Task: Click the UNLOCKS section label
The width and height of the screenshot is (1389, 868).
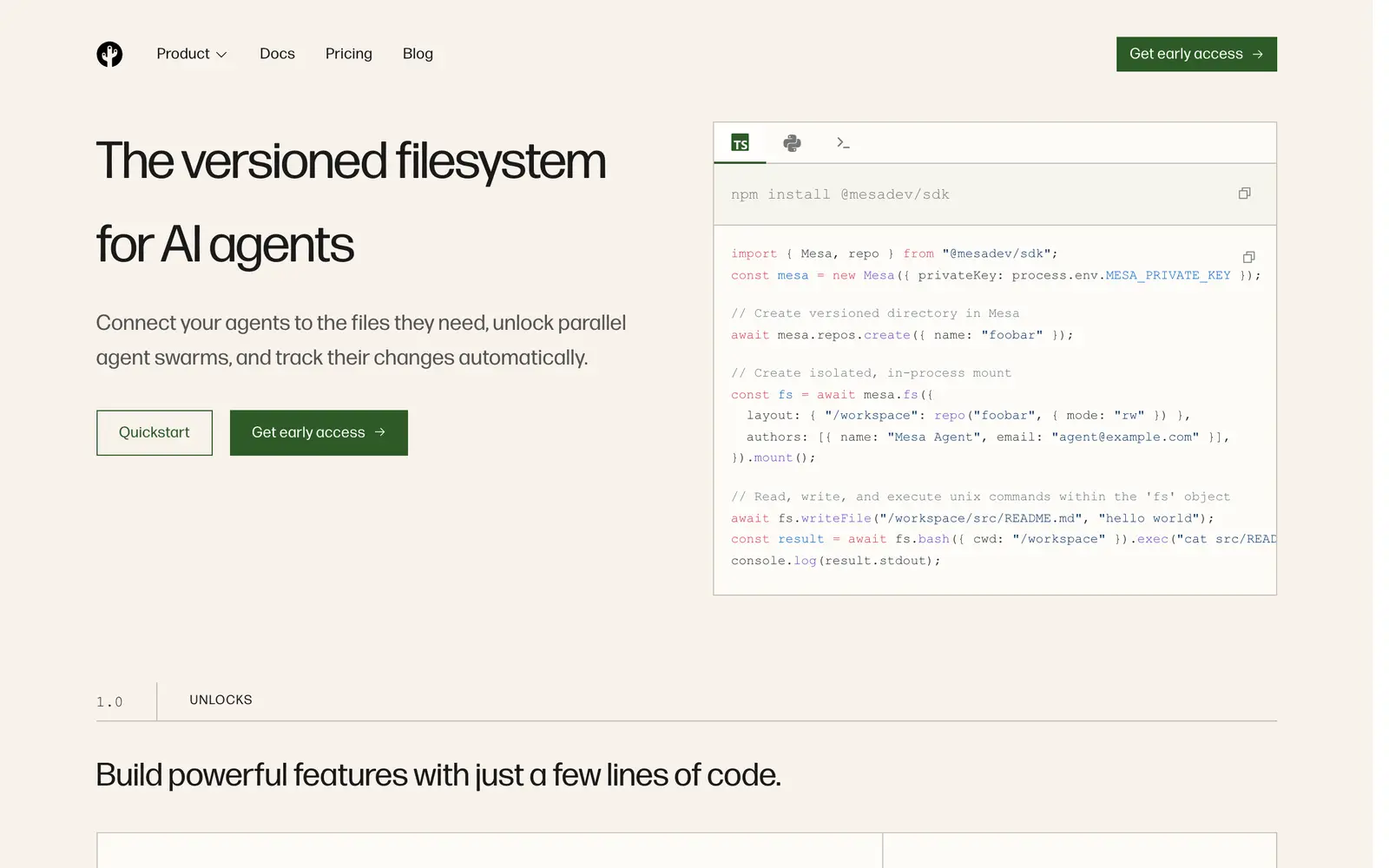Action: point(221,700)
